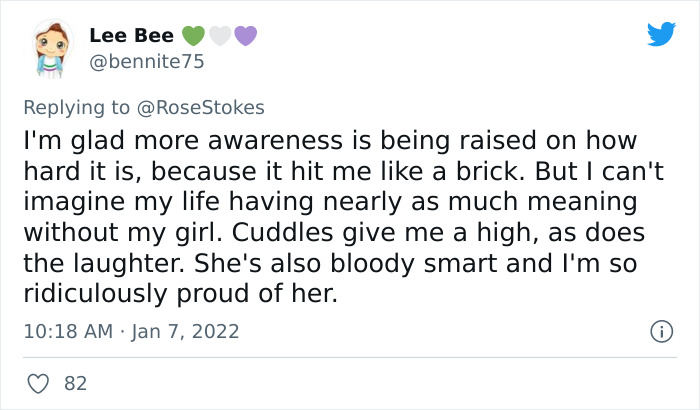Image resolution: width=700 pixels, height=410 pixels.
Task: Click the green heart emoji after Lee Bee
Action: tap(192, 36)
